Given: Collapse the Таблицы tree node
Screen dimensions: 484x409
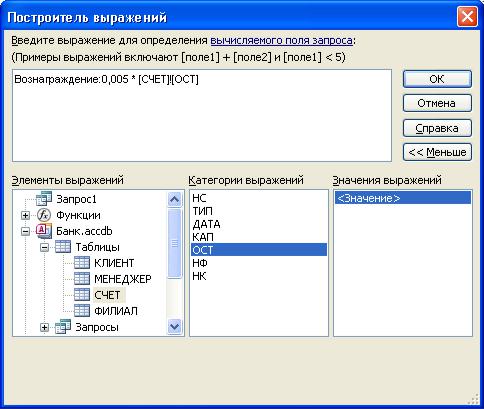Looking at the screenshot, I should (44, 247).
